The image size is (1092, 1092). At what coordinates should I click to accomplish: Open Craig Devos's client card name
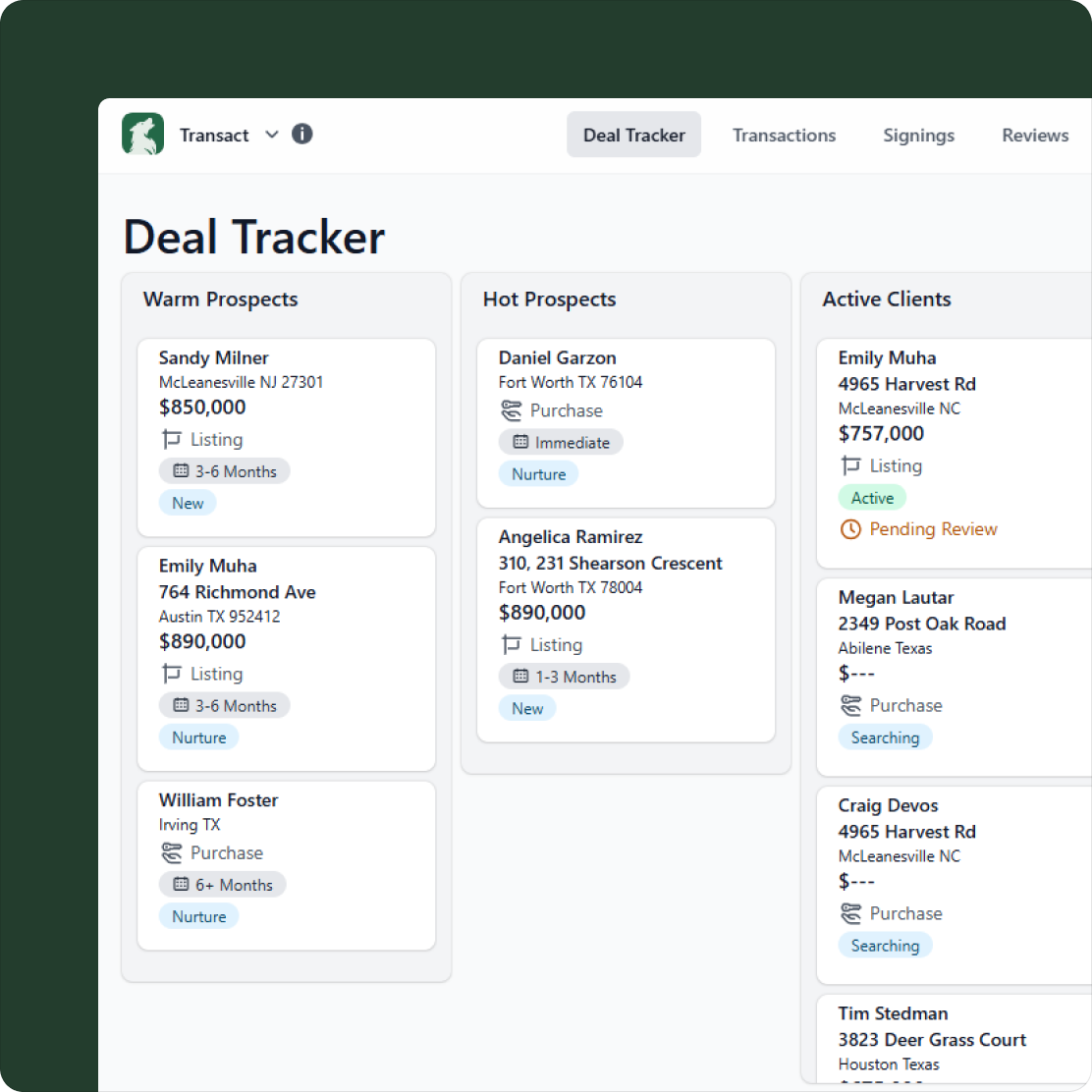(x=888, y=805)
